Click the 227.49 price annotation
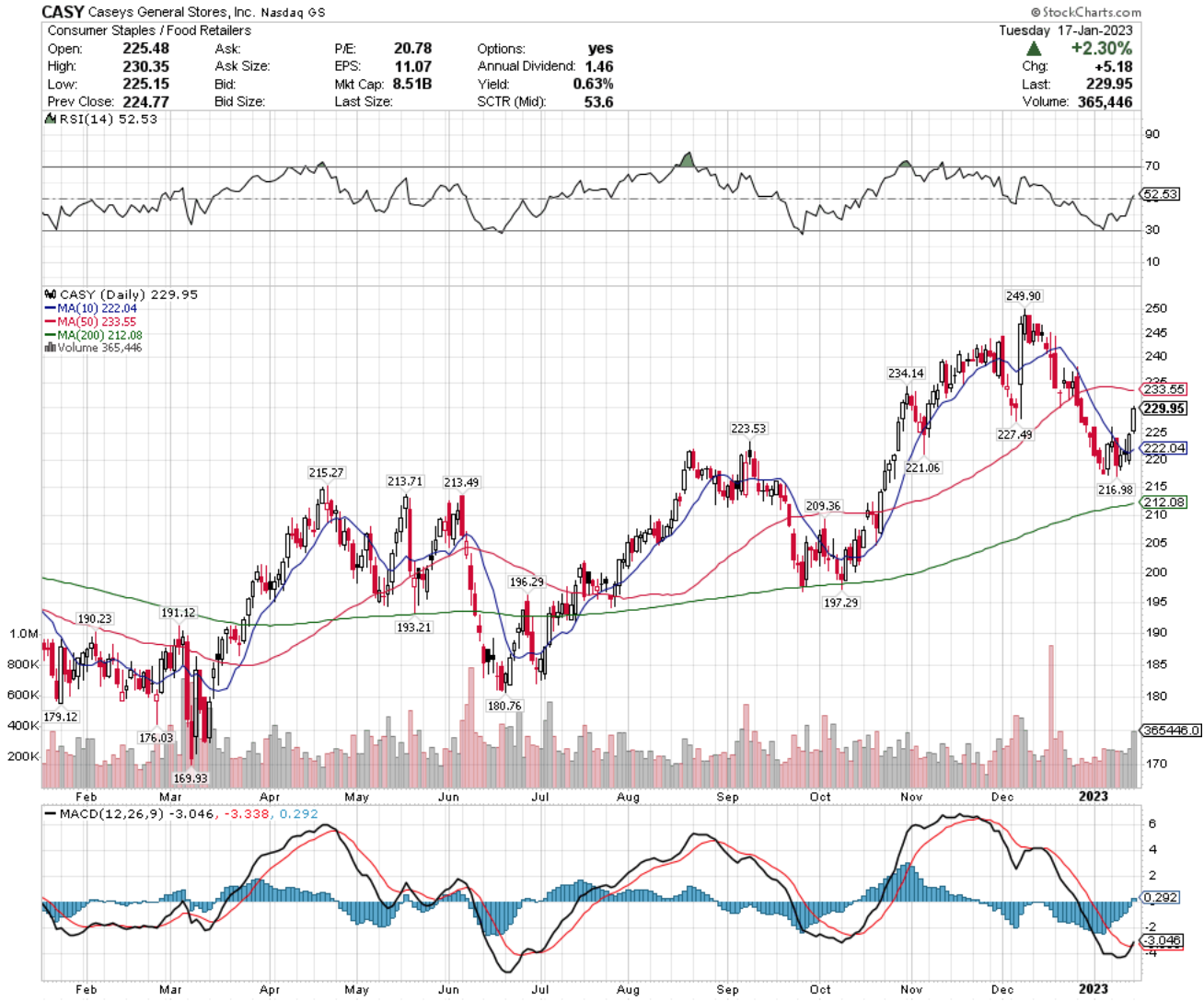The height and width of the screenshot is (1001, 1204). [1014, 435]
